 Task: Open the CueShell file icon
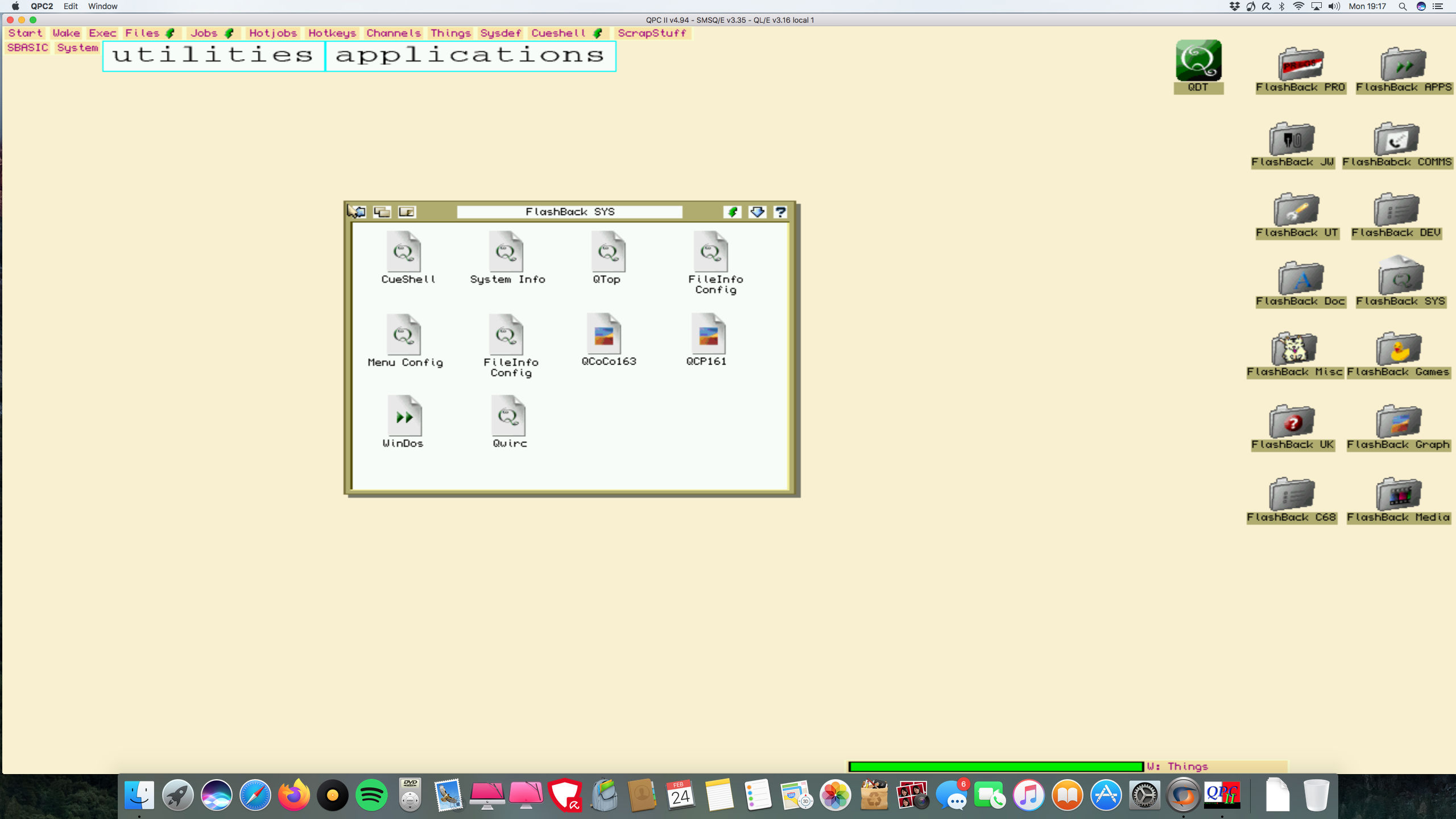tap(404, 252)
